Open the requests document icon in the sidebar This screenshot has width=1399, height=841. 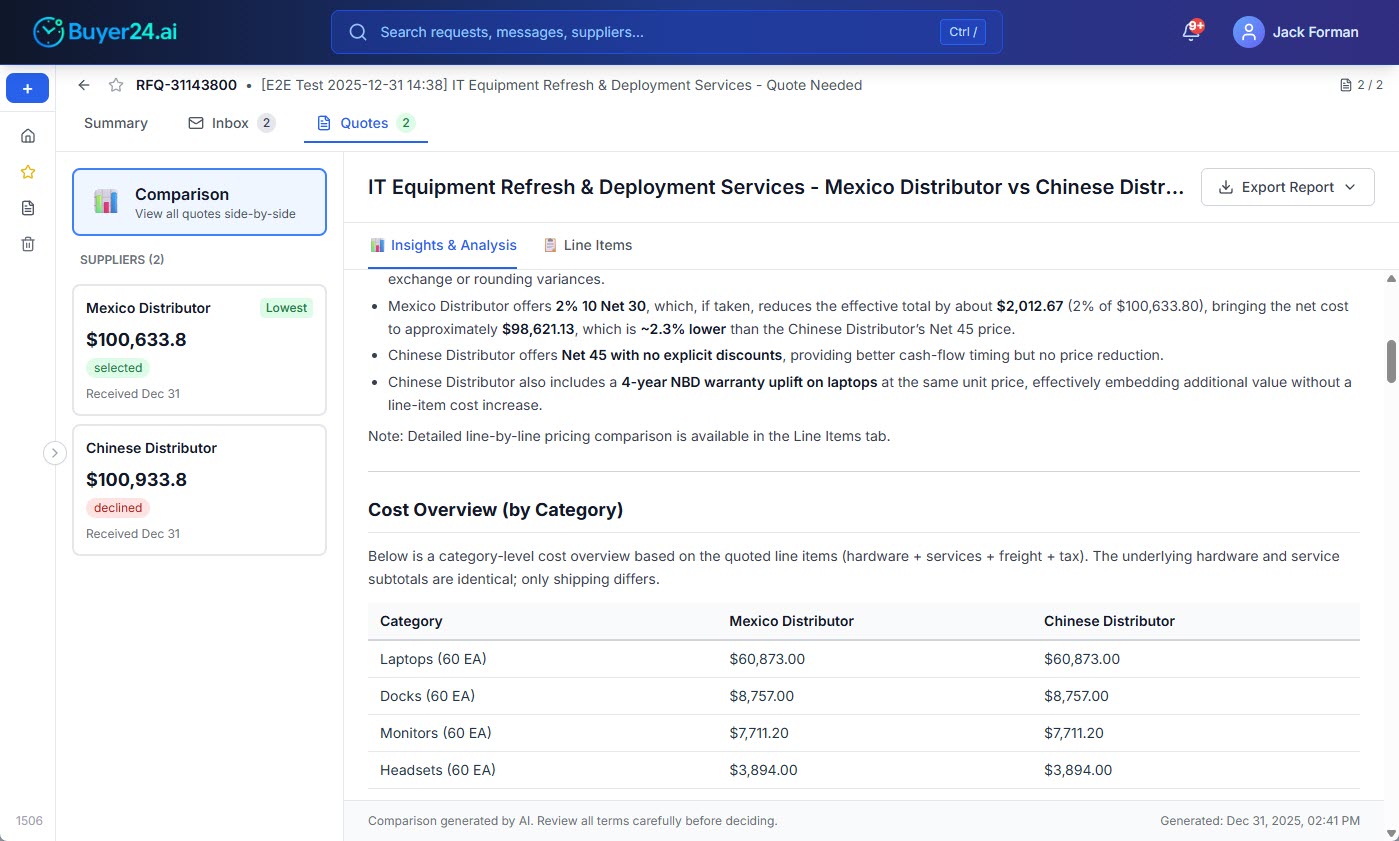27,207
